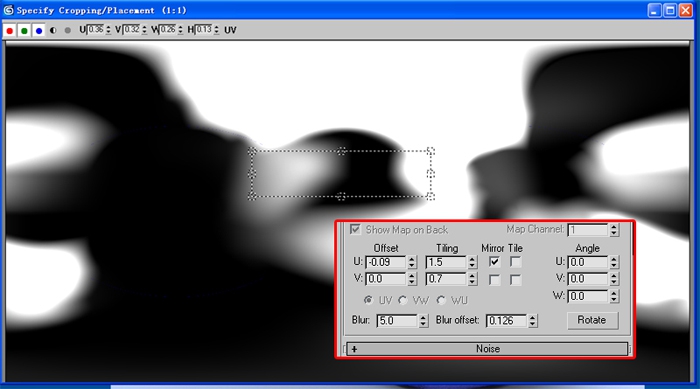This screenshot has height=389, width=700.
Task: Enable the U Tile checkbox
Action: [515, 262]
